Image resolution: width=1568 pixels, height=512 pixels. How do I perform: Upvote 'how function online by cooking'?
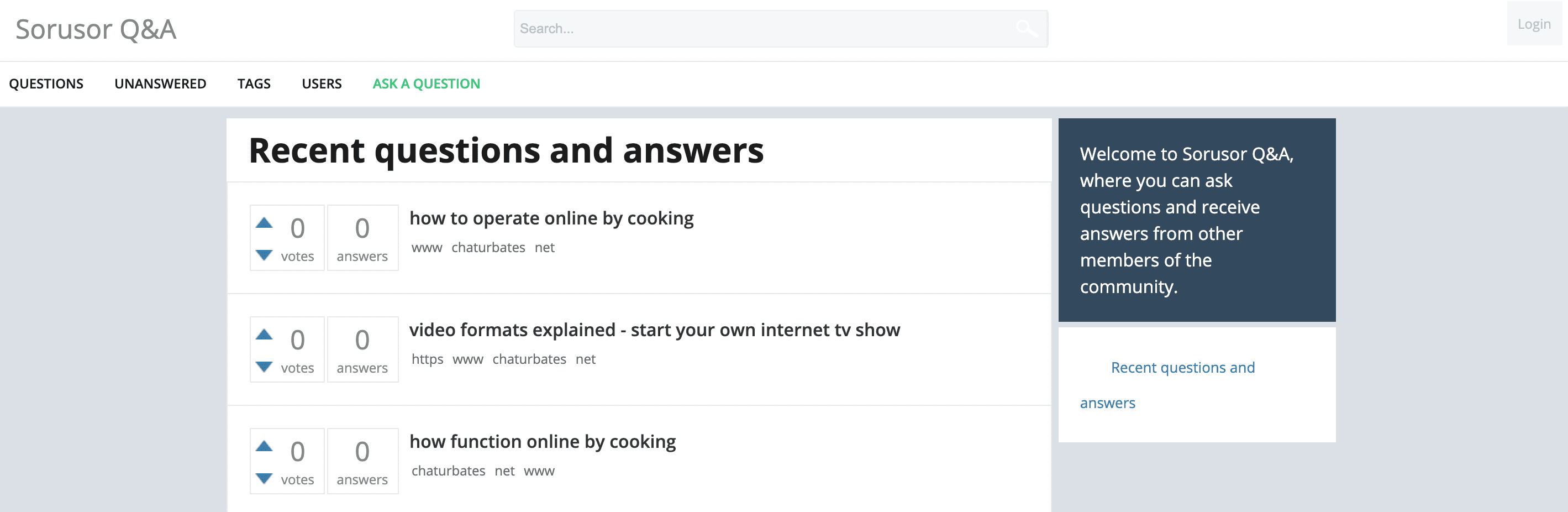[264, 446]
